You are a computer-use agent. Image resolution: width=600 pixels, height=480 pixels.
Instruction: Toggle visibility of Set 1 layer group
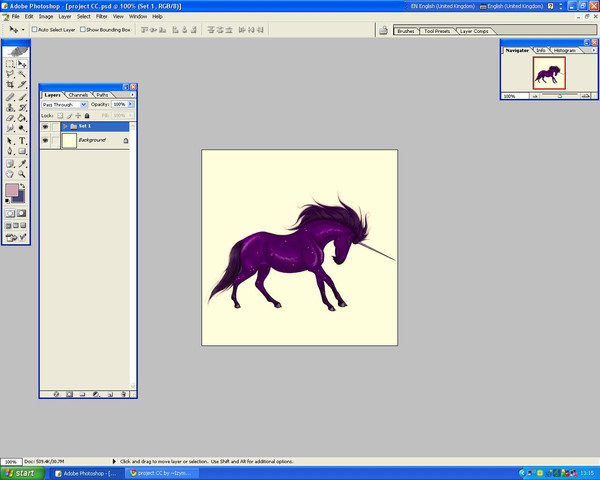pos(45,127)
